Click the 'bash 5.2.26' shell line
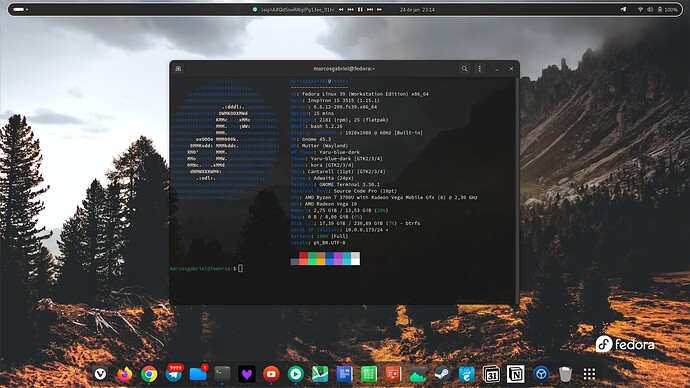Screen dimensions: 690x388 pyautogui.click(x=316, y=126)
